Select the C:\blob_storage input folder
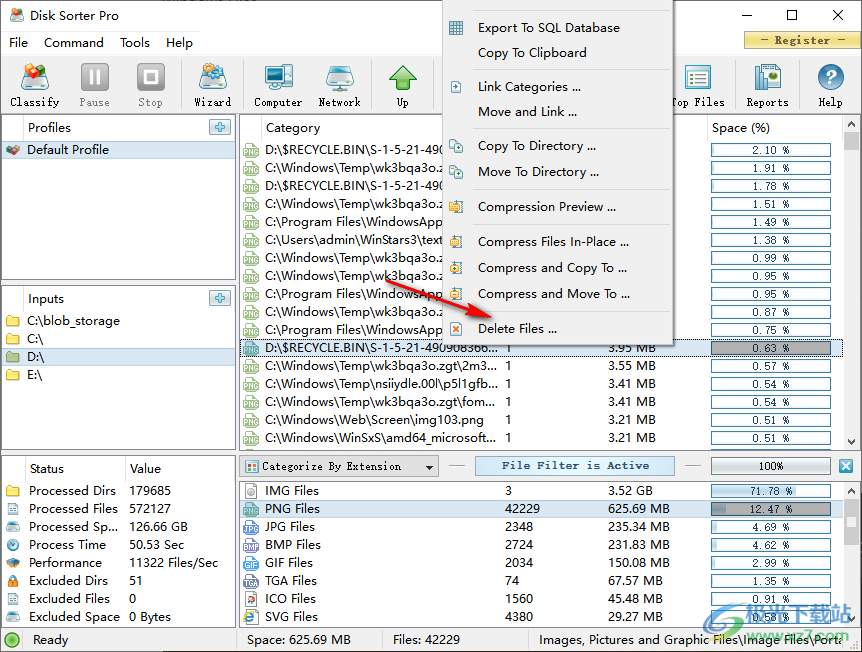 point(119,321)
